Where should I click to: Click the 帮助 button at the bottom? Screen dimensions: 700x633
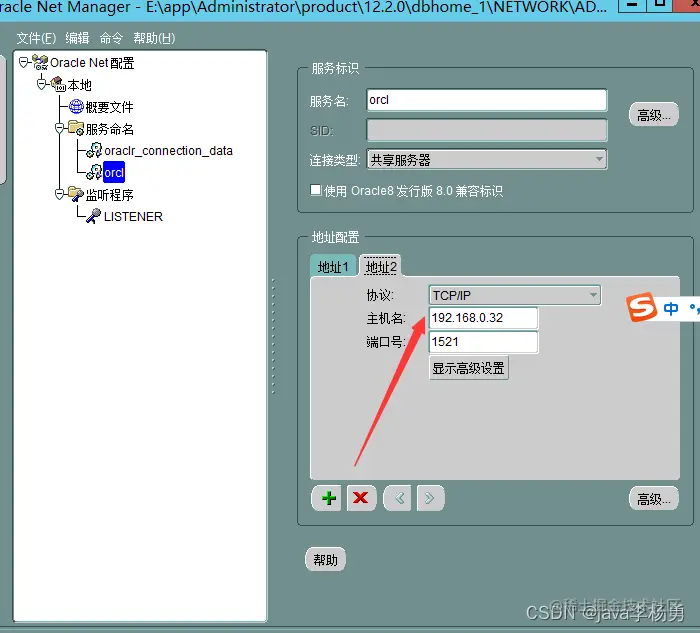pyautogui.click(x=325, y=559)
